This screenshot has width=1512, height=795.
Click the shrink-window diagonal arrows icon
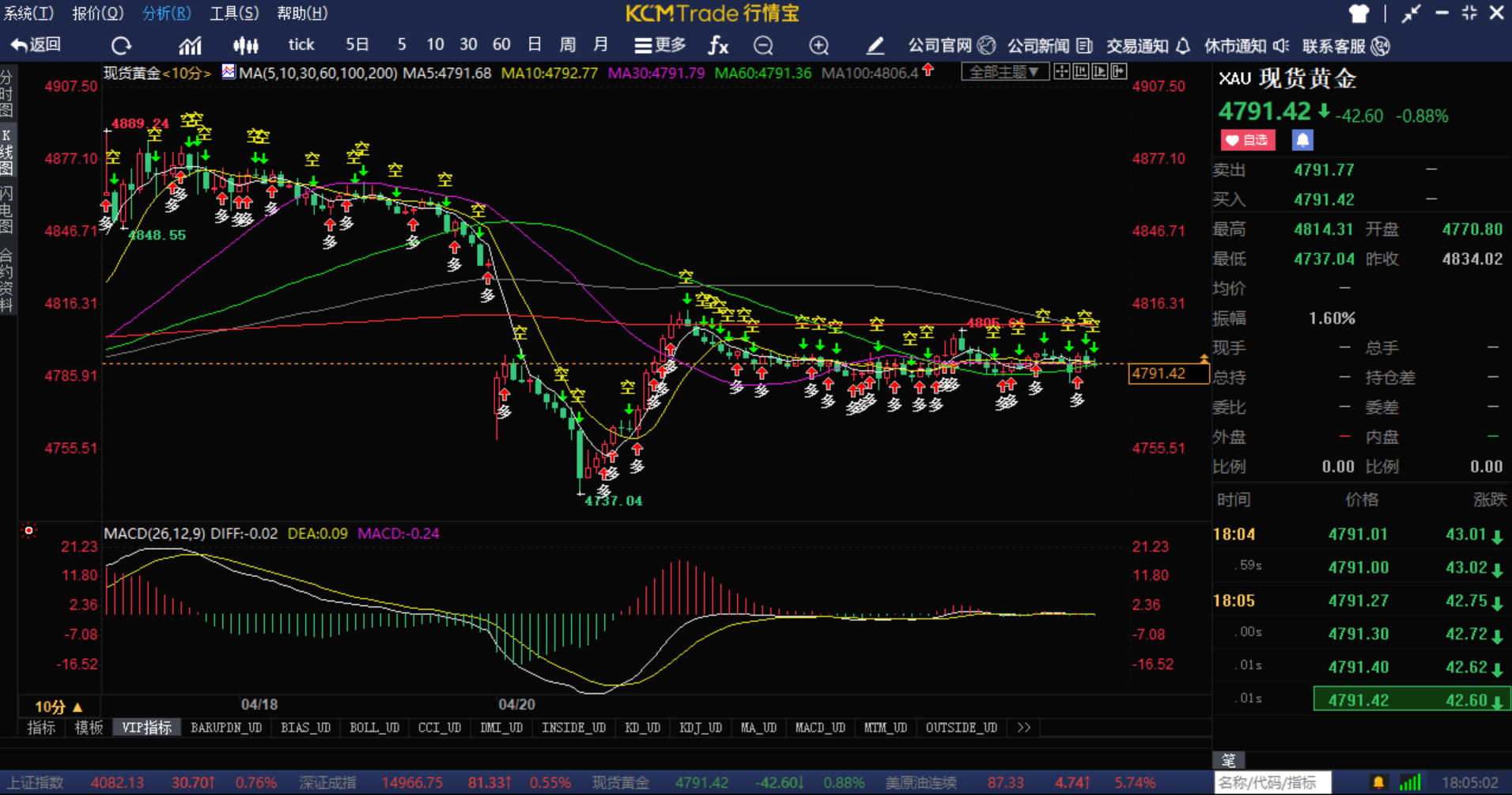(x=1411, y=13)
